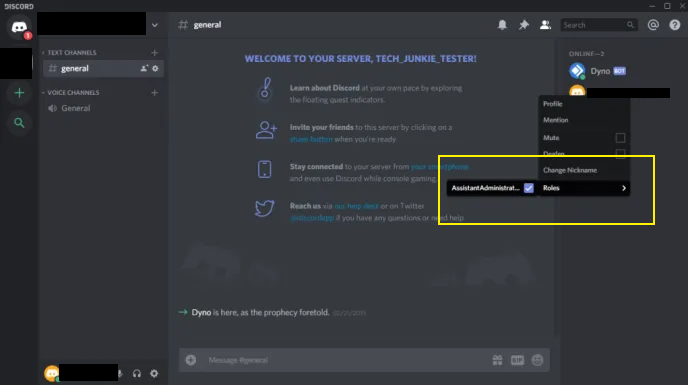688x385 pixels.
Task: Open the gift Nitro icon
Action: point(497,360)
